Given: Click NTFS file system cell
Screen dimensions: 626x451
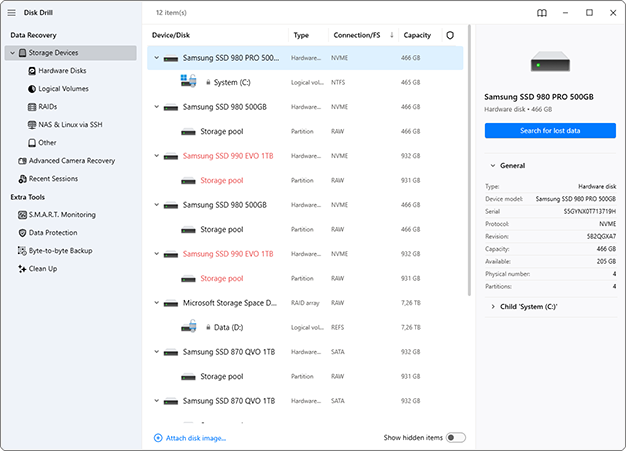Looking at the screenshot, I should tap(338, 82).
